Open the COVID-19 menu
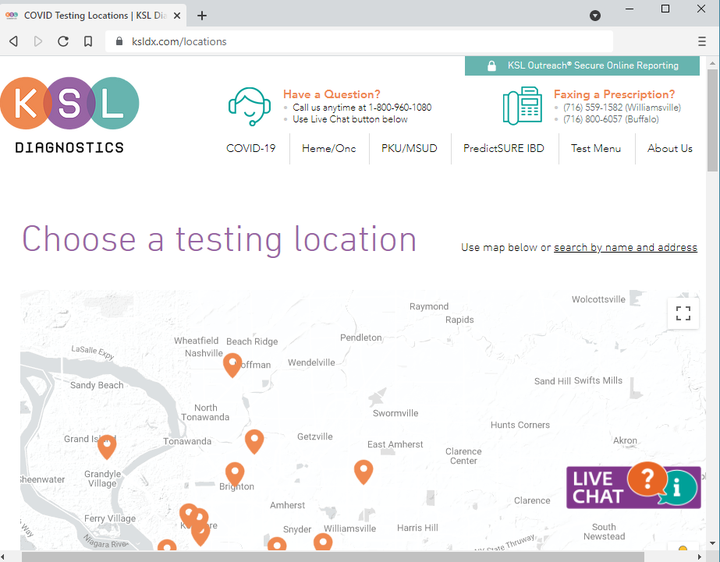This screenshot has height=562, width=720. (251, 148)
